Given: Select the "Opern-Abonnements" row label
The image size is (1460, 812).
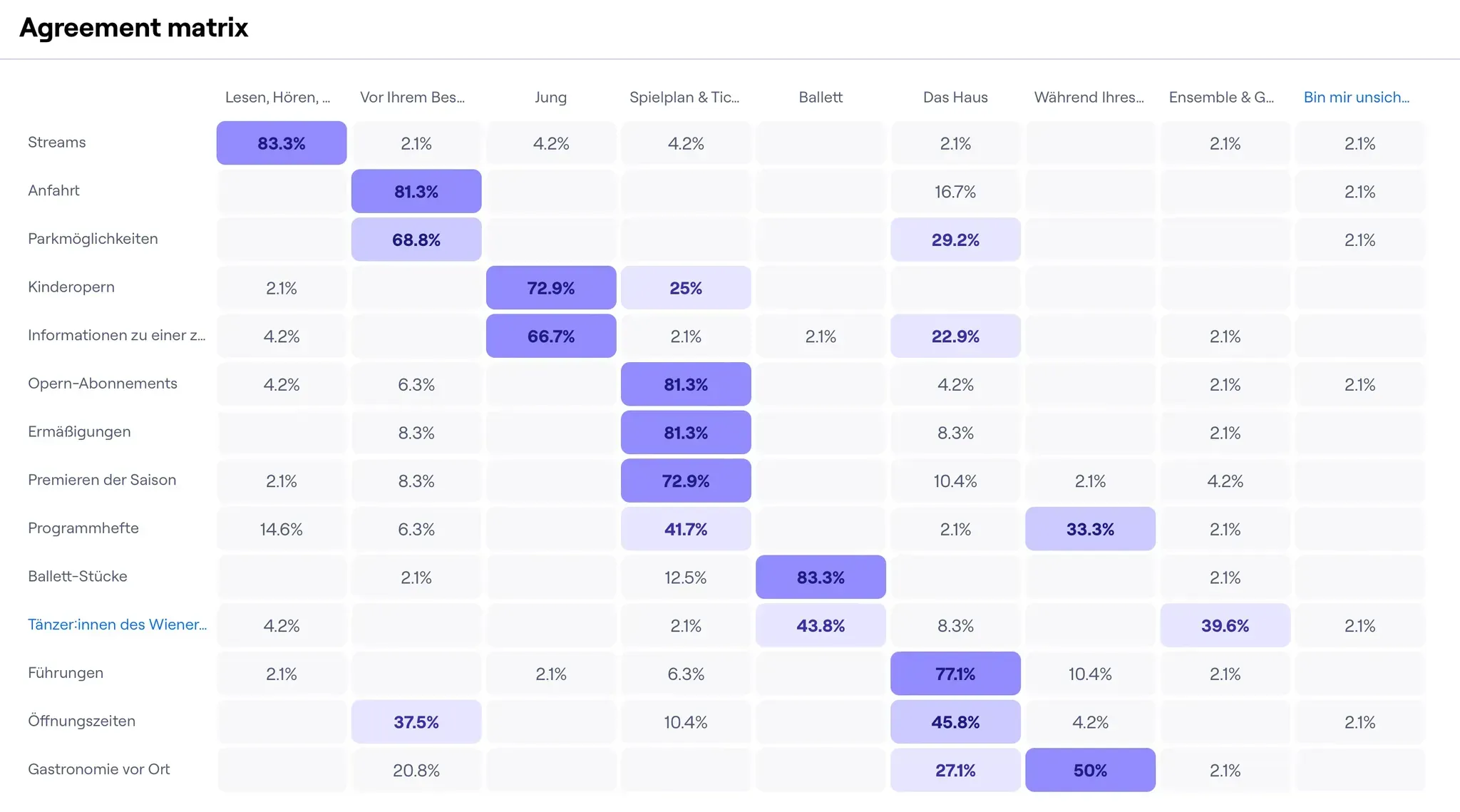Looking at the screenshot, I should click(x=103, y=384).
